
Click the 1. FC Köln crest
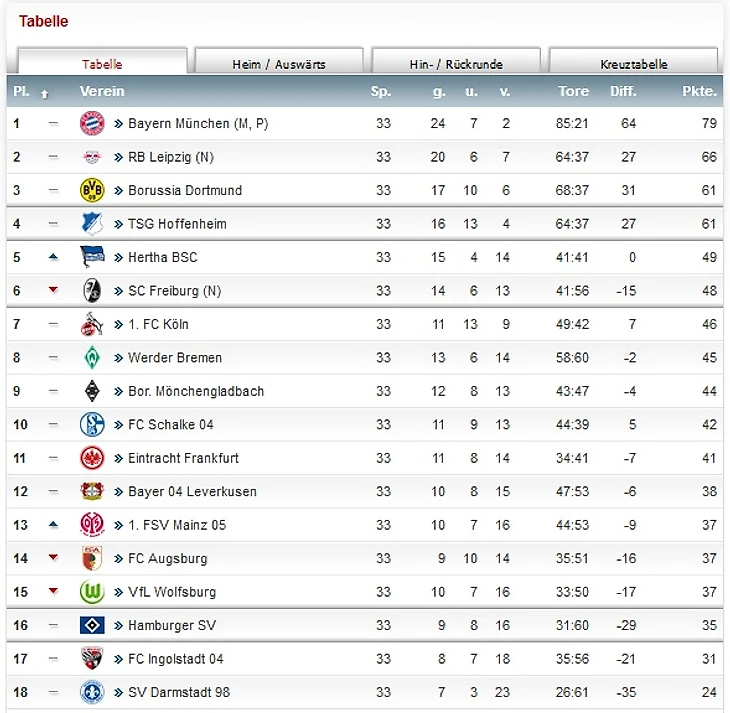pyautogui.click(x=92, y=324)
